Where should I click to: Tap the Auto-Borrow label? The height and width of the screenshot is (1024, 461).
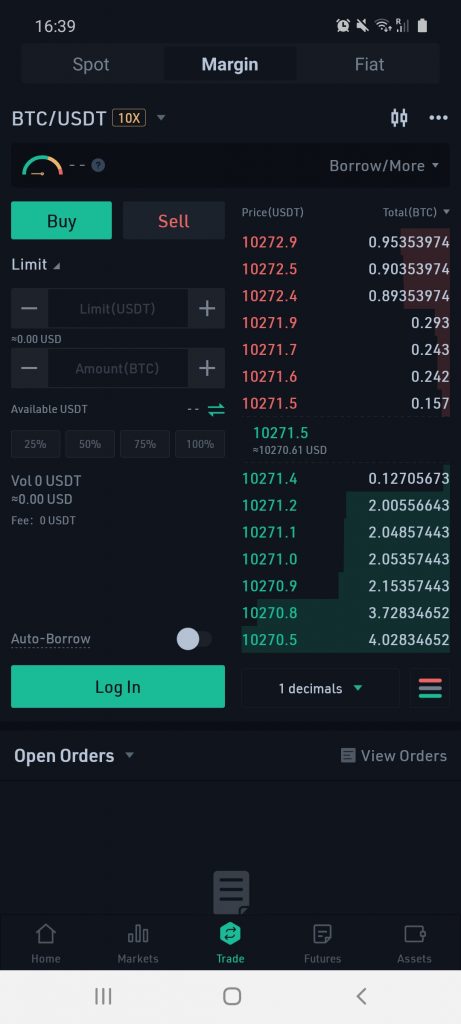[x=51, y=639]
